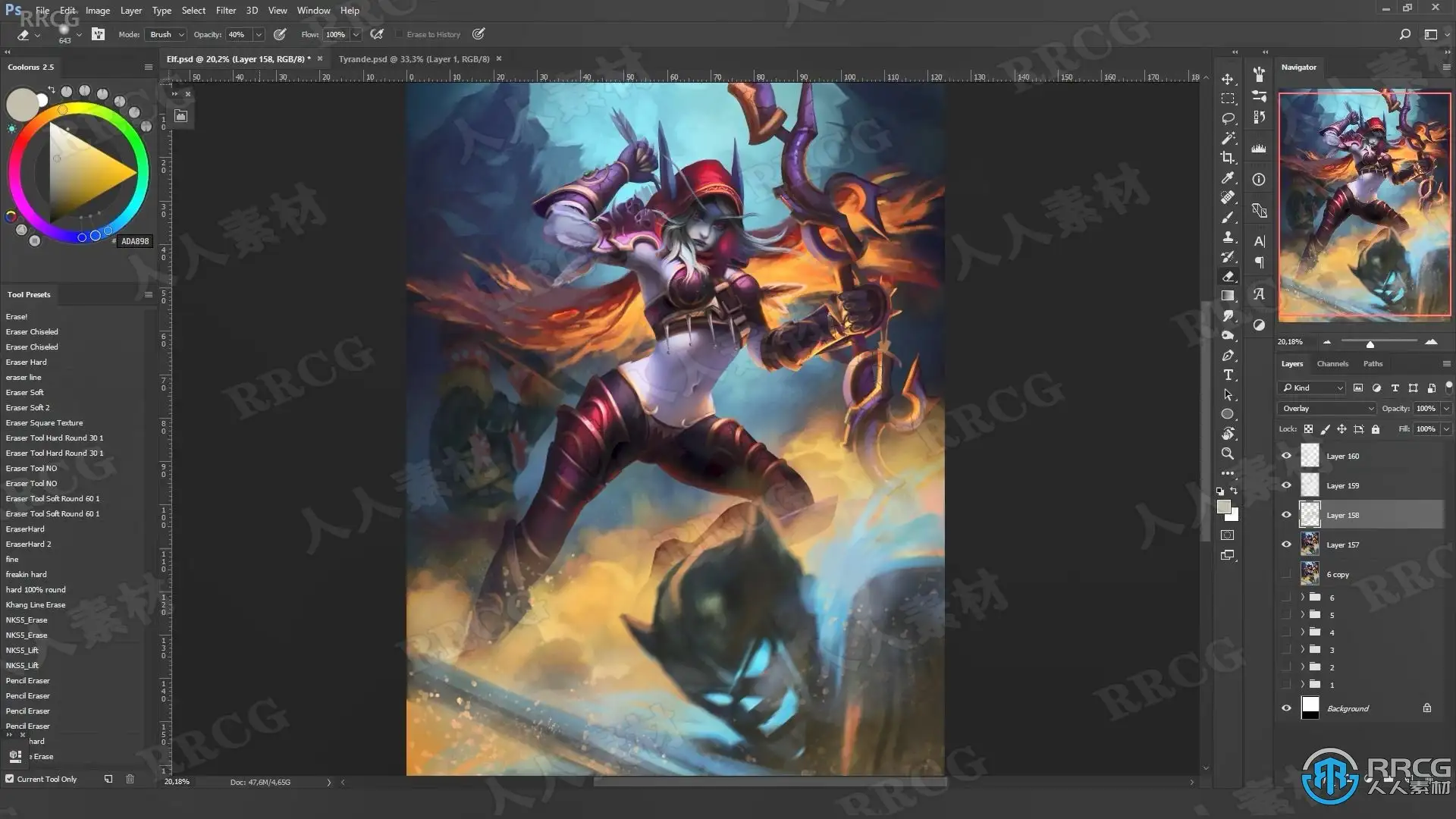Open the Search icon in options bar
Screen dimensions: 1456x819
1404,34
